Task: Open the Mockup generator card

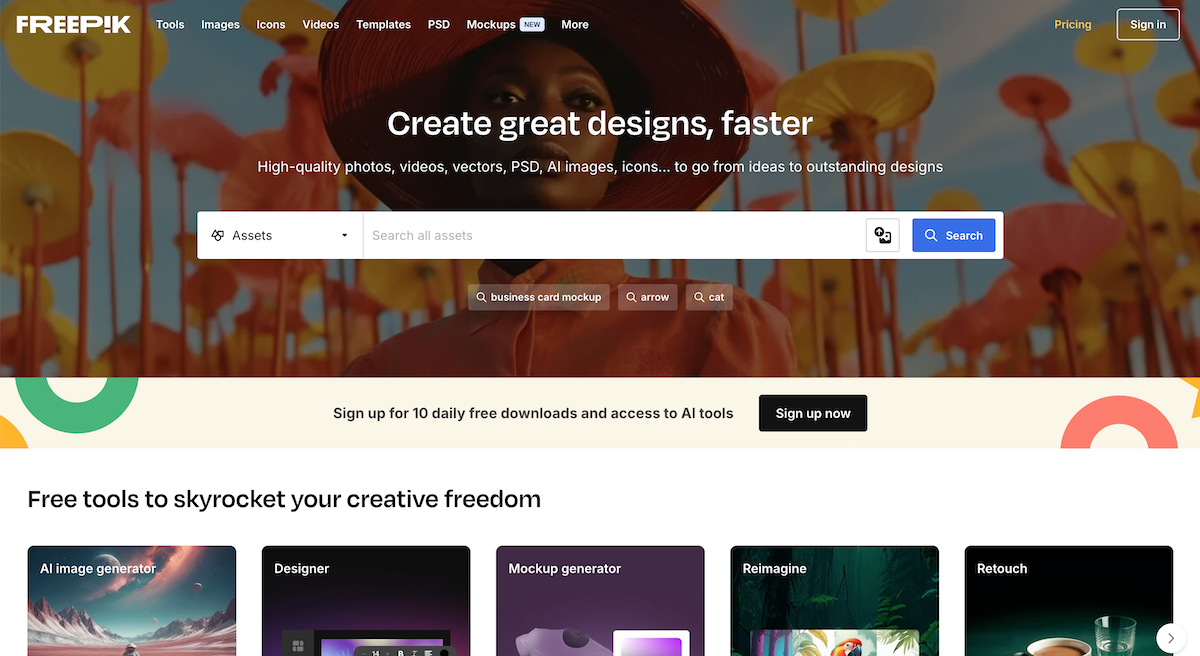Action: click(600, 601)
